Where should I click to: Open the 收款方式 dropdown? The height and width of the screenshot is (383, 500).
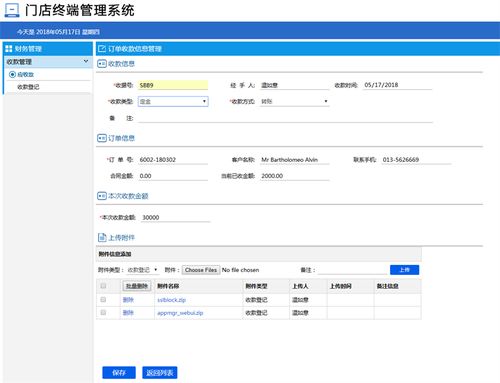(295, 101)
